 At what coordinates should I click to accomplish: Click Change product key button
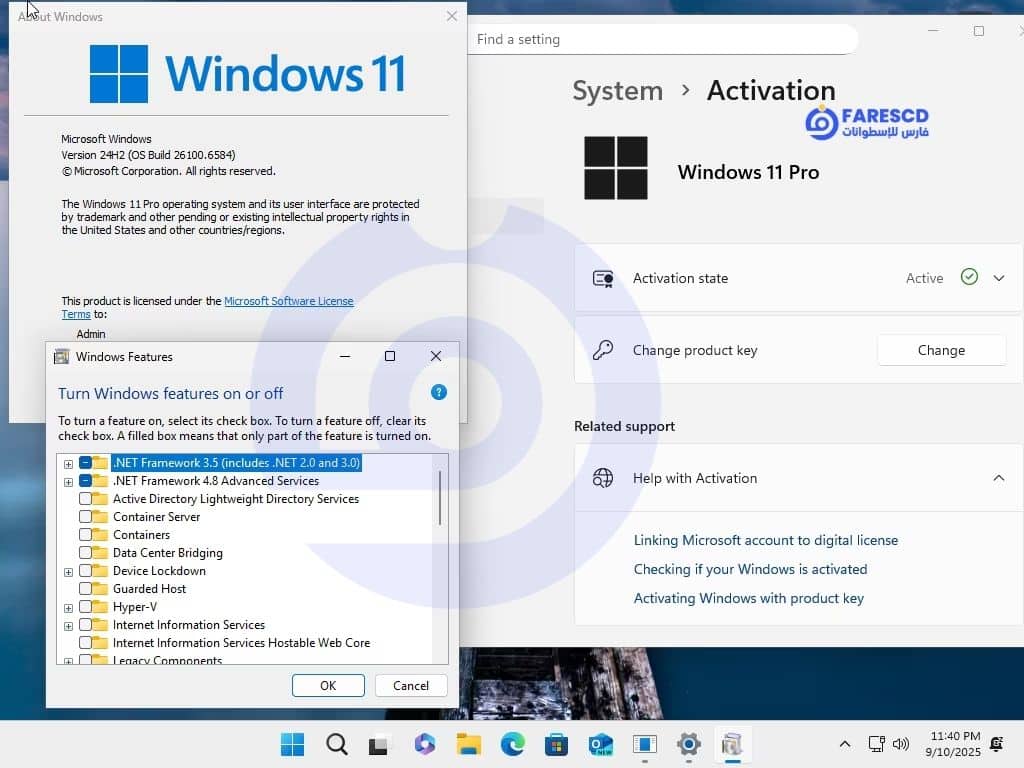point(941,350)
